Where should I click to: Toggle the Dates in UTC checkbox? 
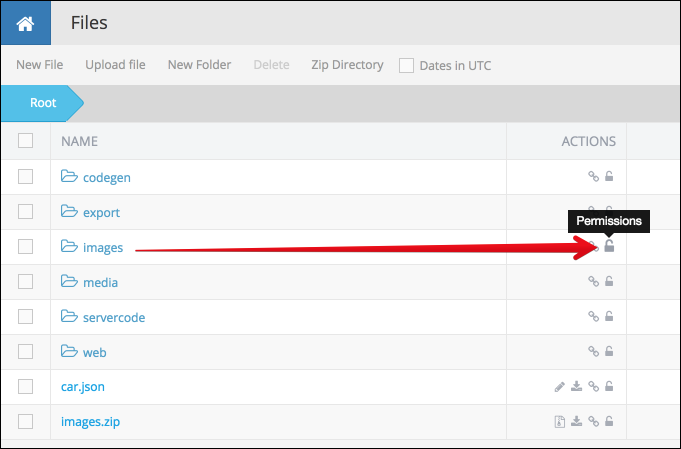406,66
